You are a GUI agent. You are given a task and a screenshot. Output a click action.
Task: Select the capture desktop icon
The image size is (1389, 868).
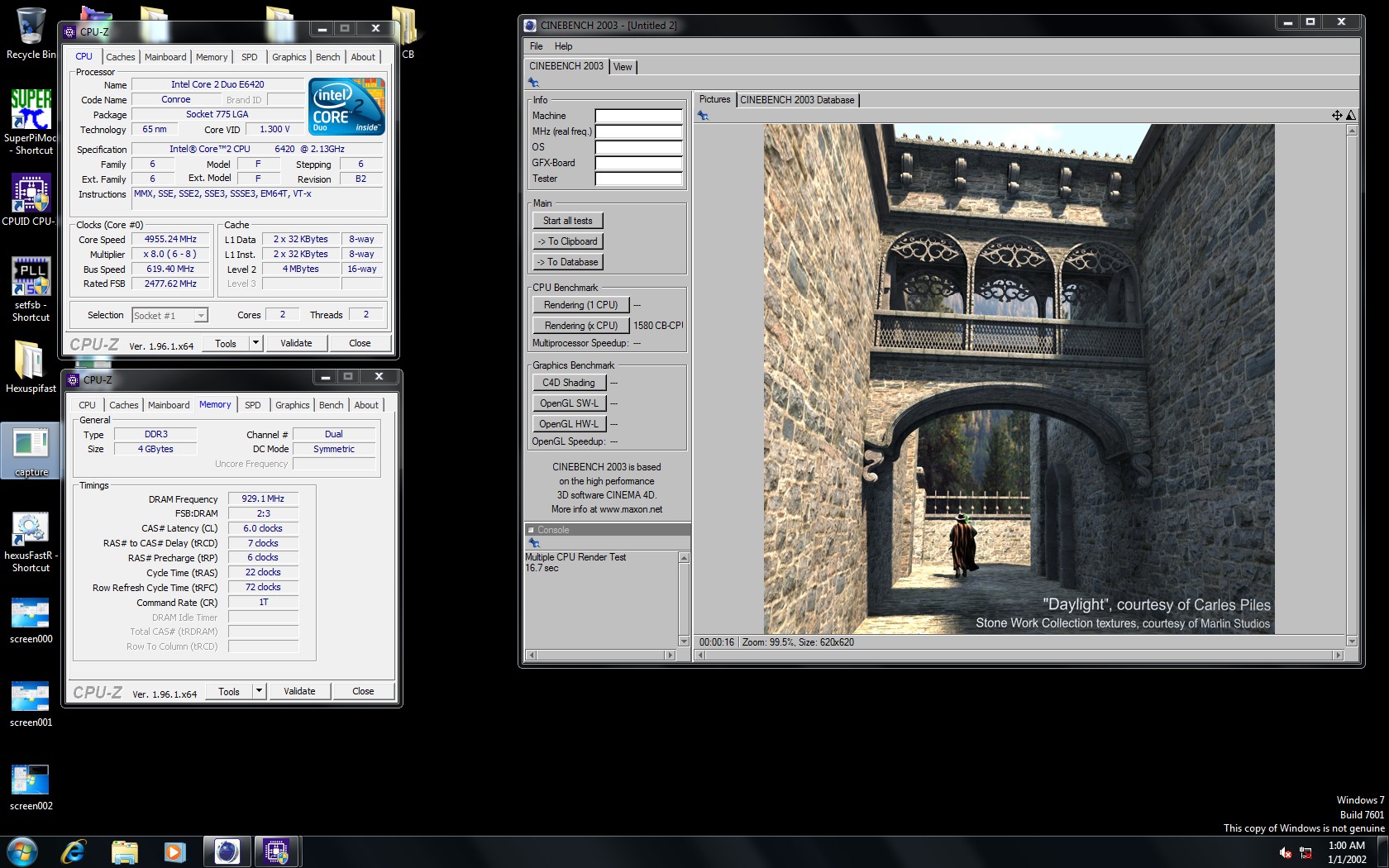[31, 451]
